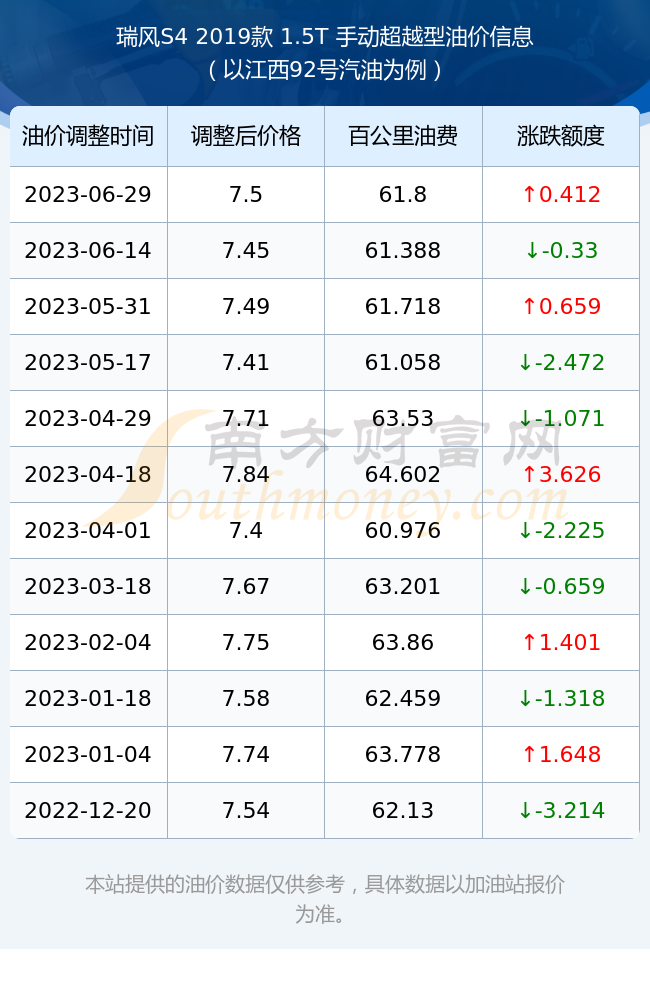Click the 涨跌额度 column header
This screenshot has height=1000, width=650.
coord(561,136)
